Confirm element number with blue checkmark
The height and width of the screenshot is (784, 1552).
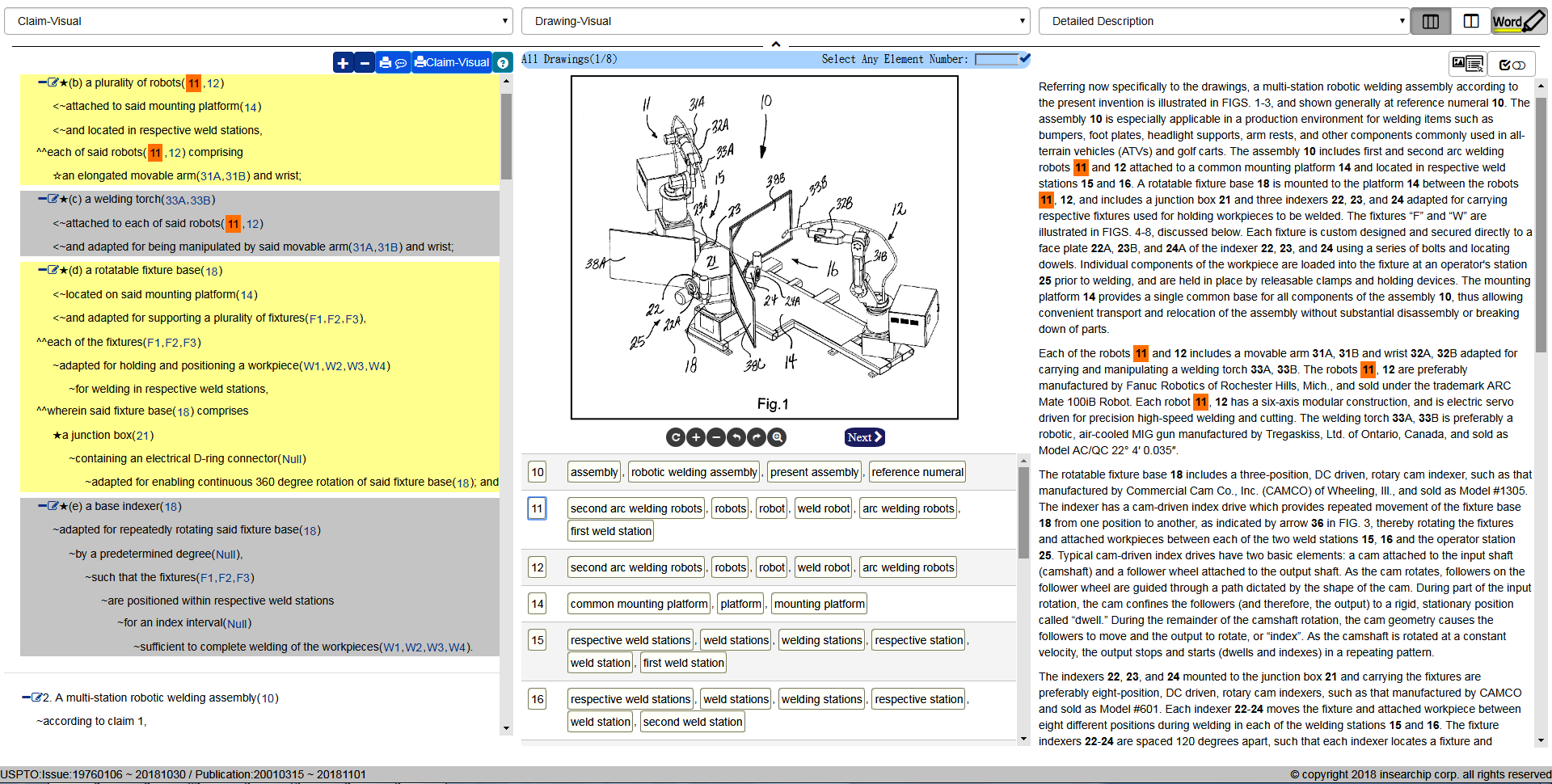[x=1025, y=58]
